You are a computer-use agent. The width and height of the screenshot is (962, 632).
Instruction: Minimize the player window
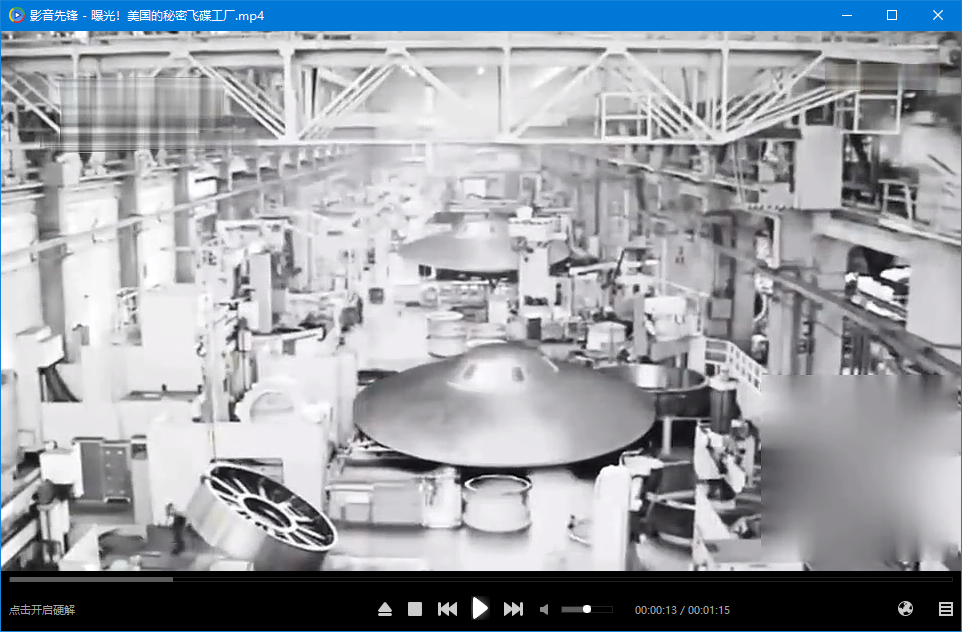pyautogui.click(x=847, y=16)
